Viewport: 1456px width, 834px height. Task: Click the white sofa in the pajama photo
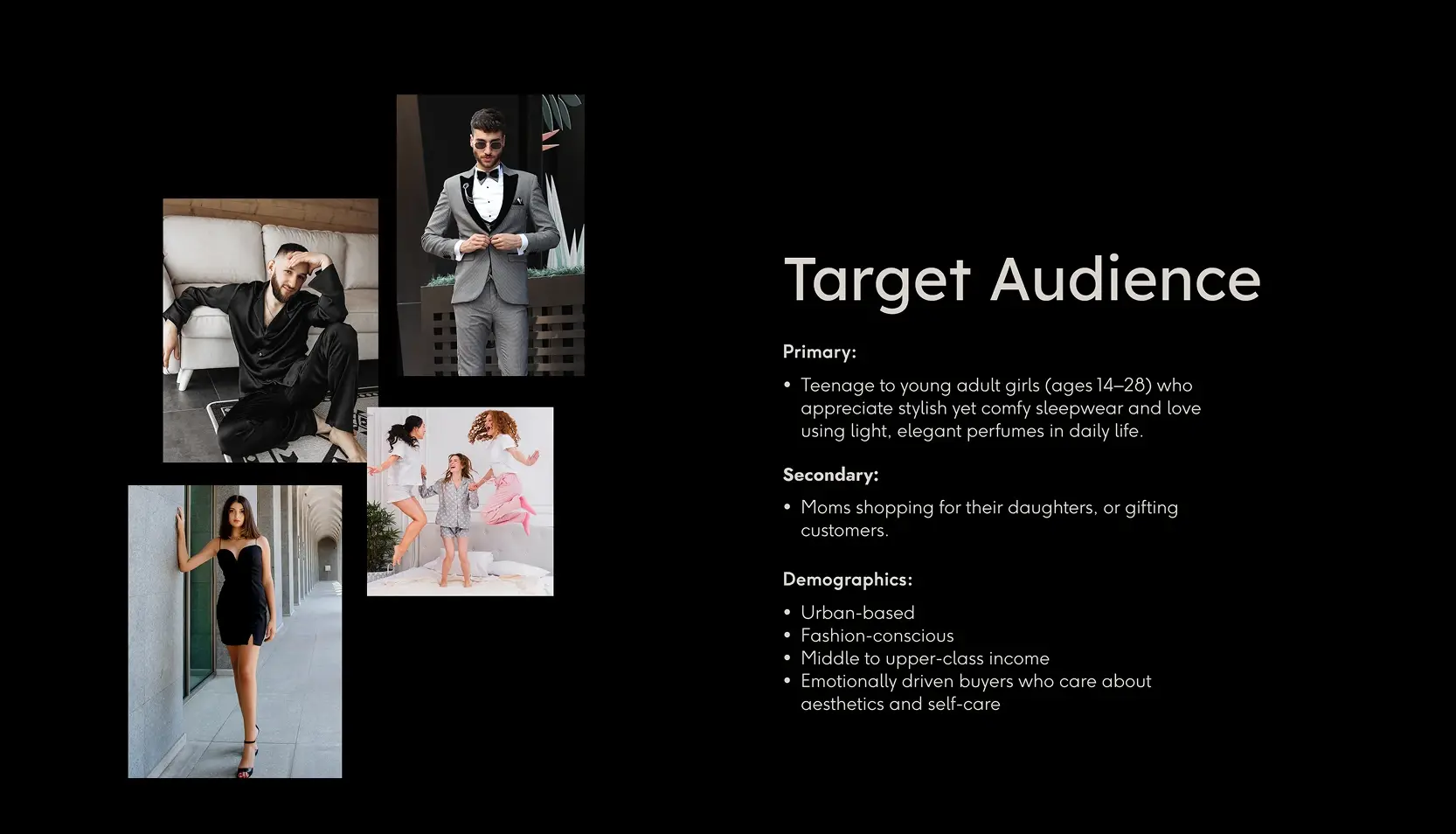pyautogui.click(x=210, y=254)
